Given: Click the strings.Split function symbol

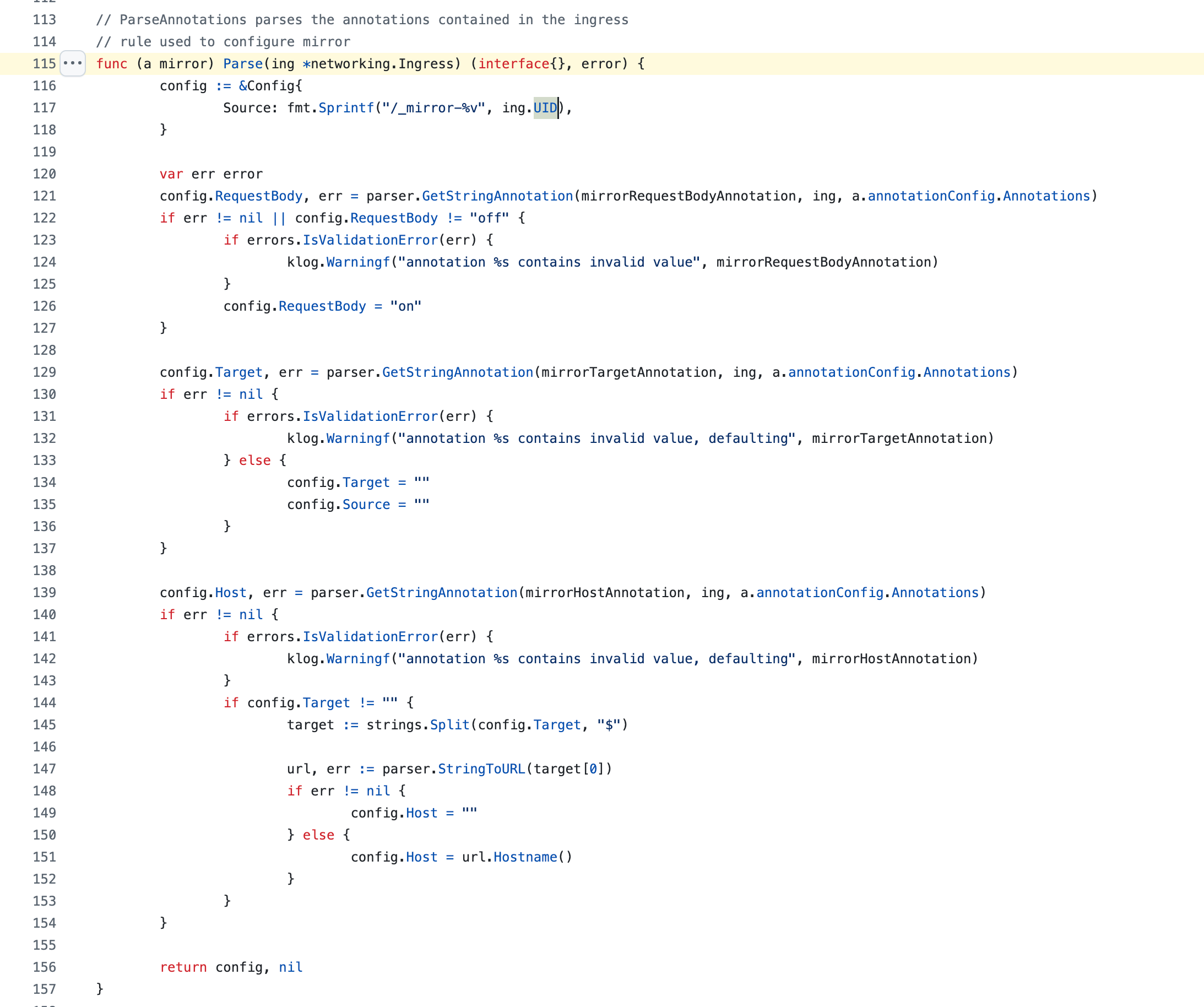Looking at the screenshot, I should [x=449, y=725].
